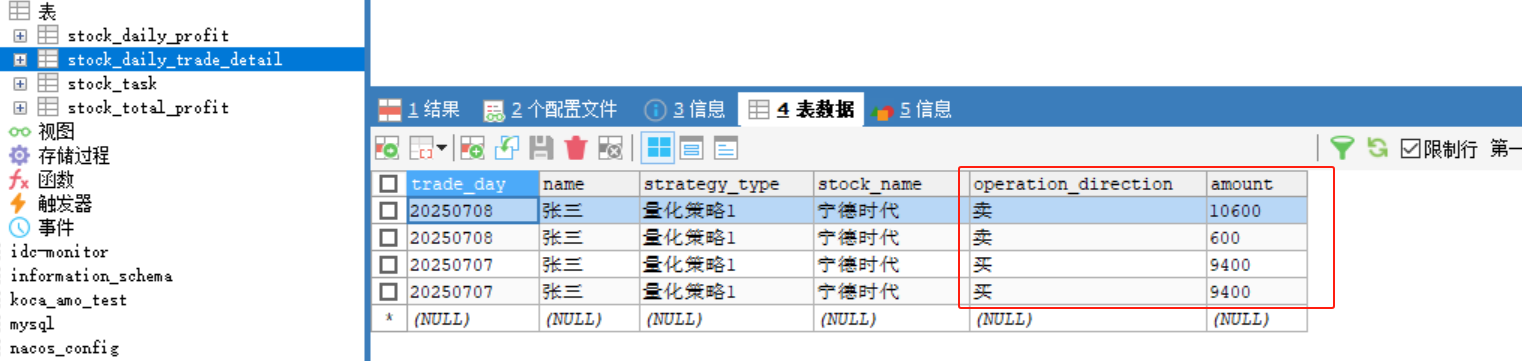Screen dimensions: 1522x361
Task: Switch to form view icon
Action: 691,148
